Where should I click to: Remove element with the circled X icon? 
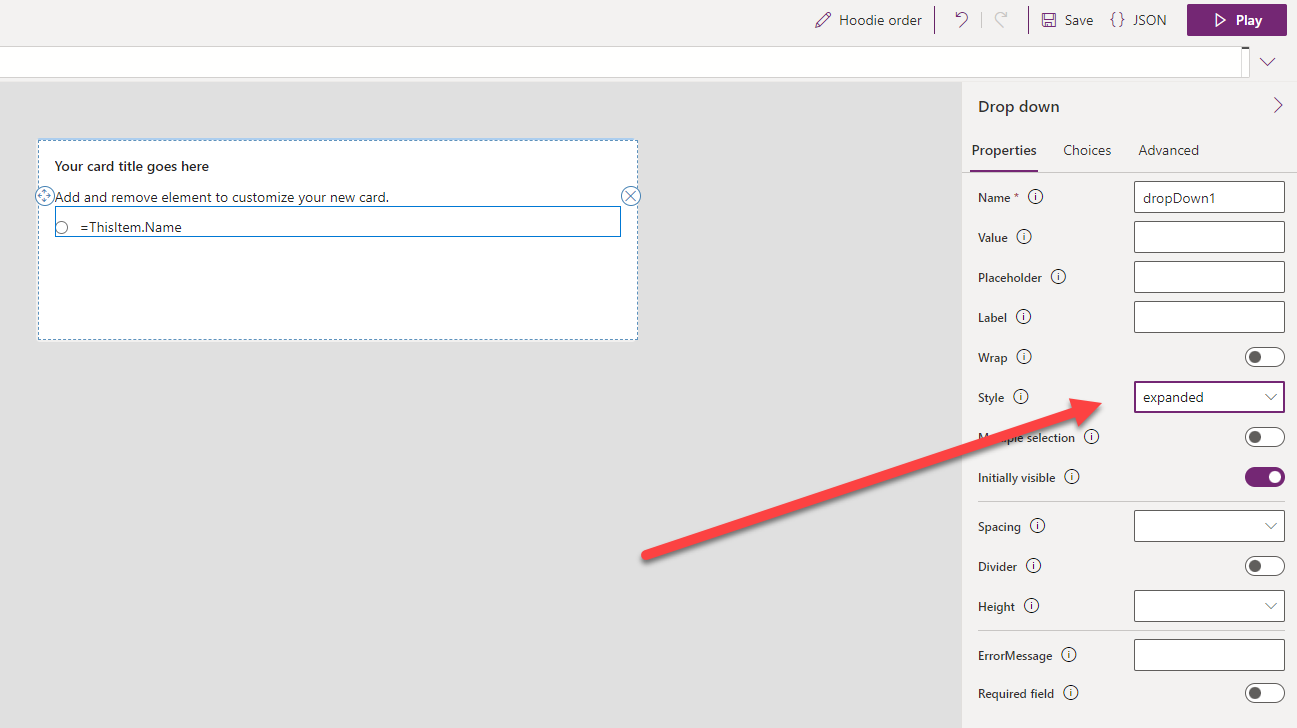(x=630, y=196)
